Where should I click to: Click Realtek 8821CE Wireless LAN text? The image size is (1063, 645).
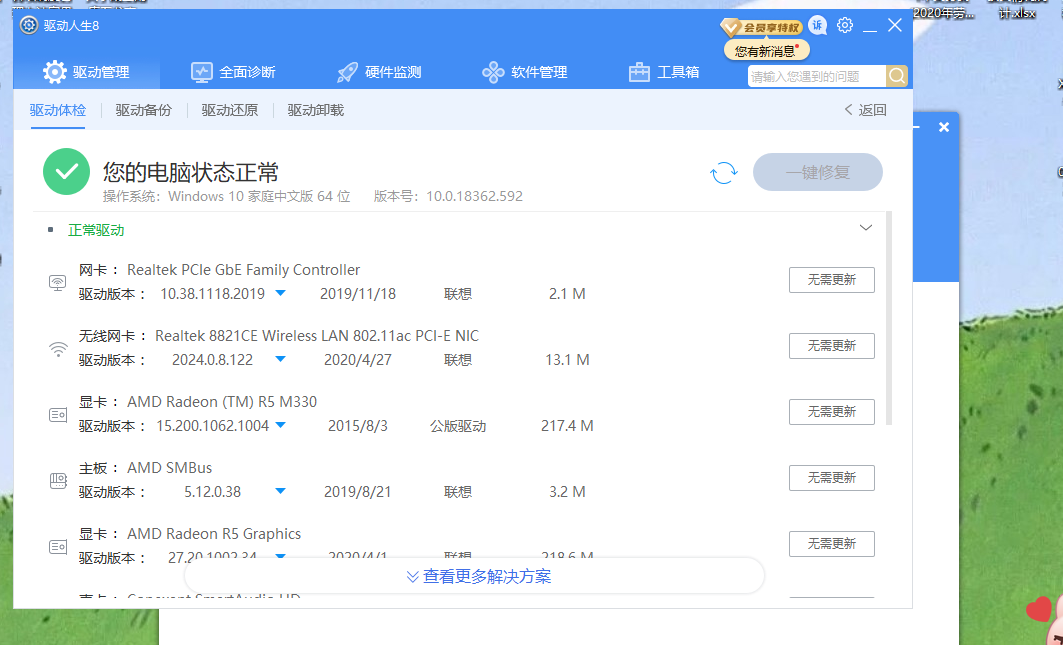317,336
